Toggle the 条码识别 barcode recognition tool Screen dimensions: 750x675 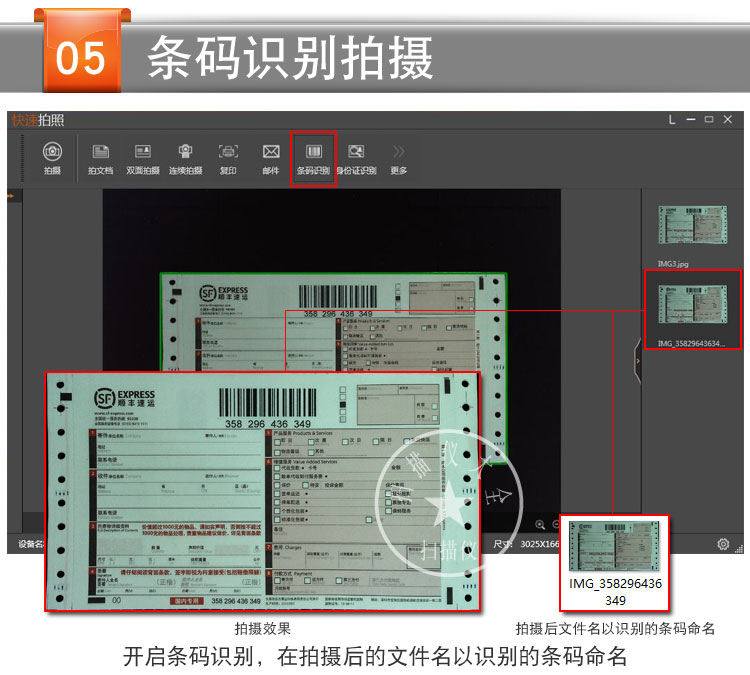click(x=314, y=158)
